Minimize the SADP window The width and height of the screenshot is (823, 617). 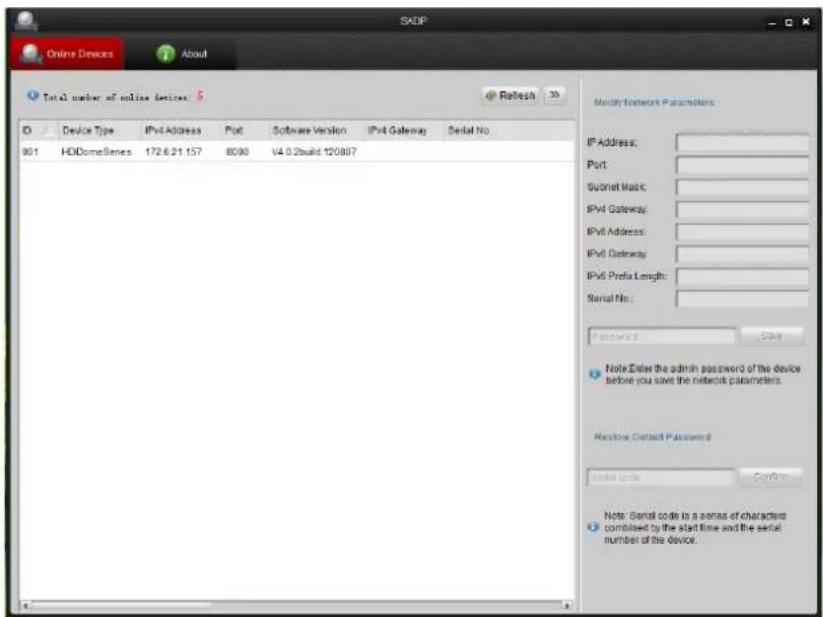(772, 23)
